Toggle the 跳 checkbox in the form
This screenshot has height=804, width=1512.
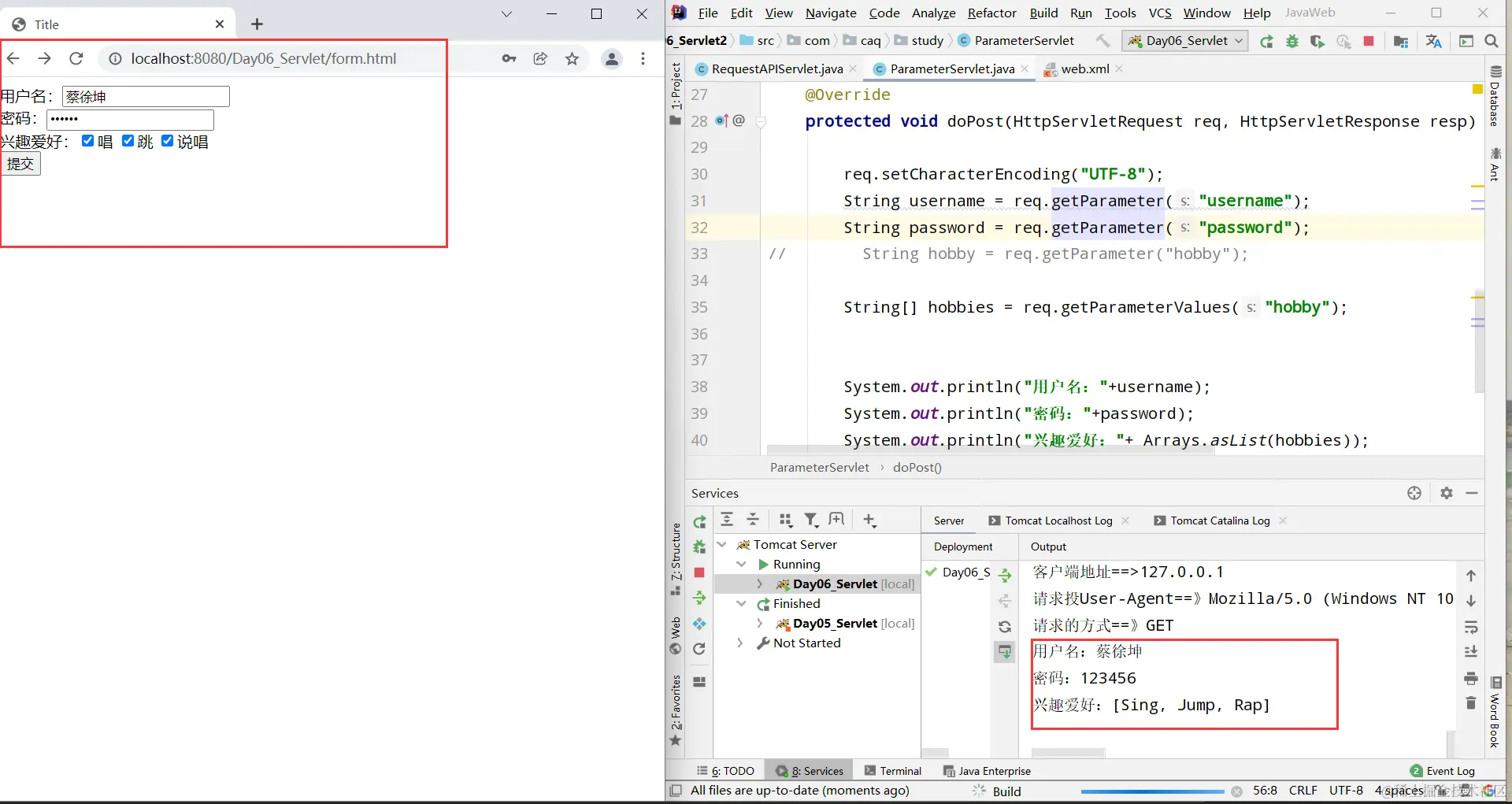[x=128, y=141]
